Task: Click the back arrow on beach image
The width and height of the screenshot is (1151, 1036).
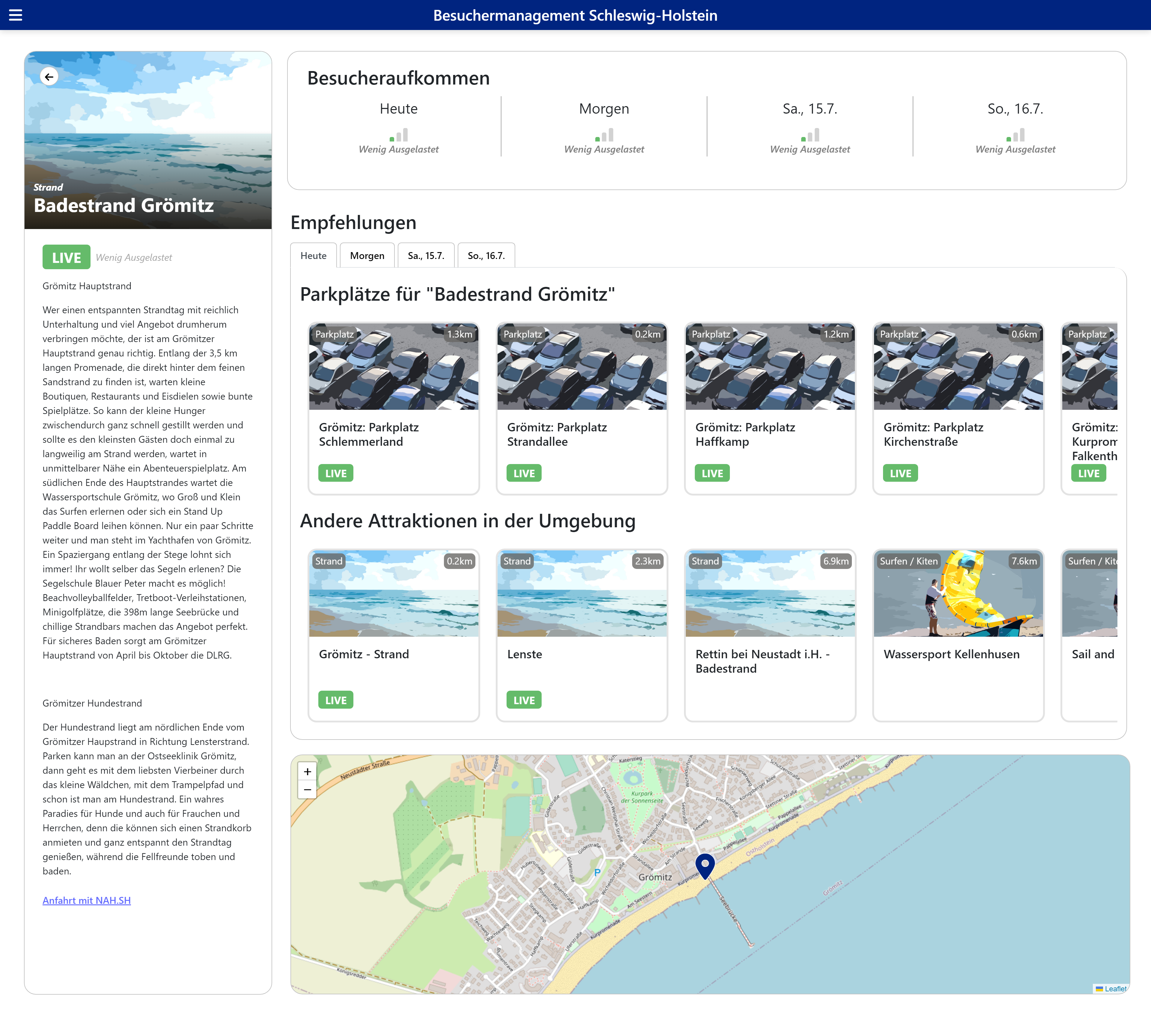Action: coord(49,76)
